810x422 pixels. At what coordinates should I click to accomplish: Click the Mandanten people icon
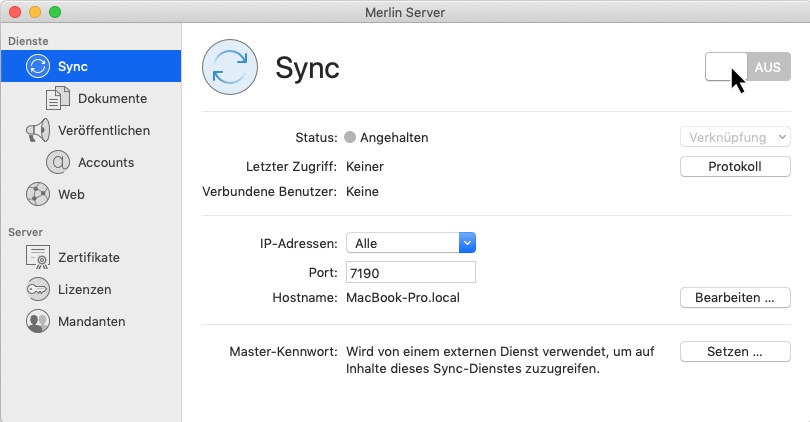coord(38,321)
